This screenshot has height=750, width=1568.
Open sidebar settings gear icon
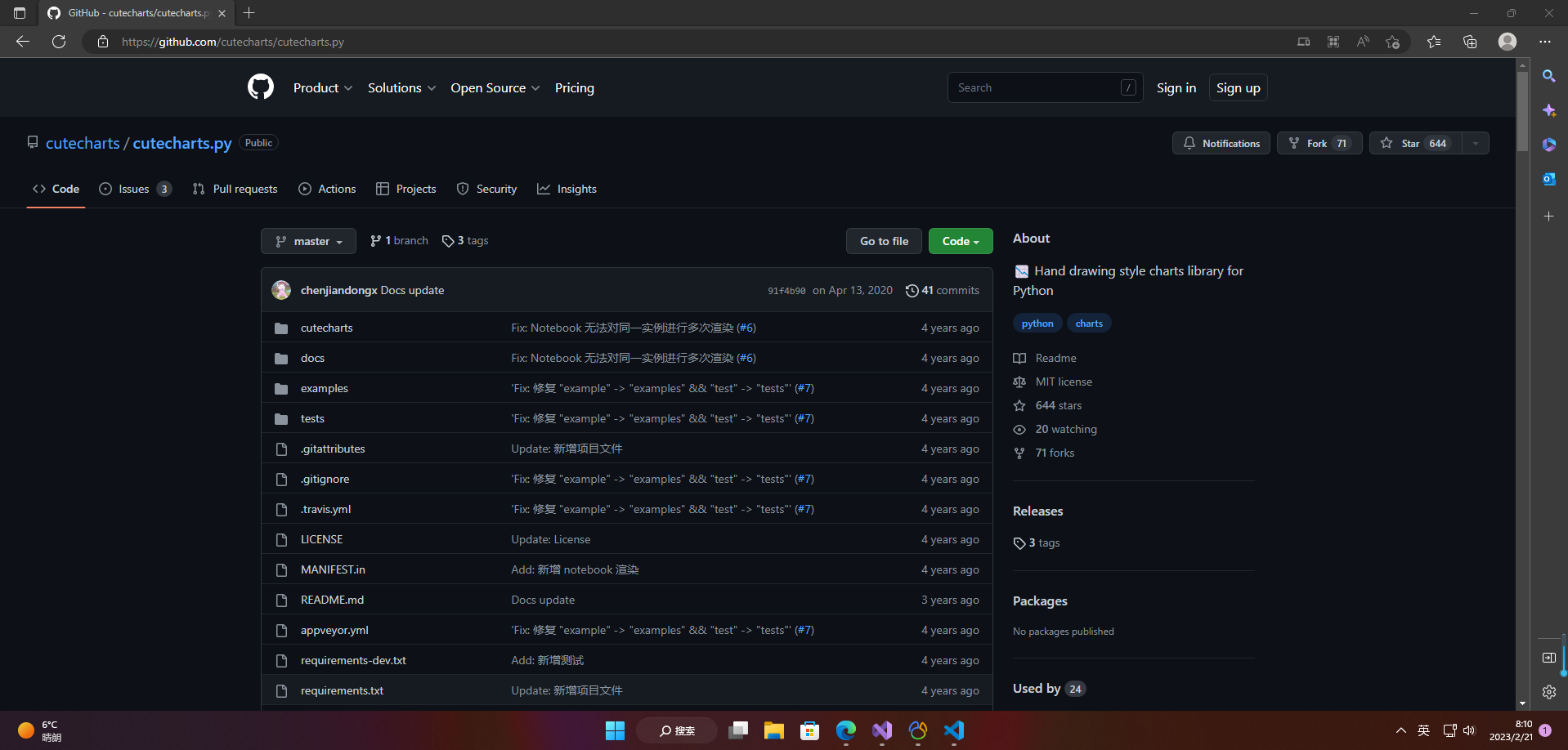1549,692
